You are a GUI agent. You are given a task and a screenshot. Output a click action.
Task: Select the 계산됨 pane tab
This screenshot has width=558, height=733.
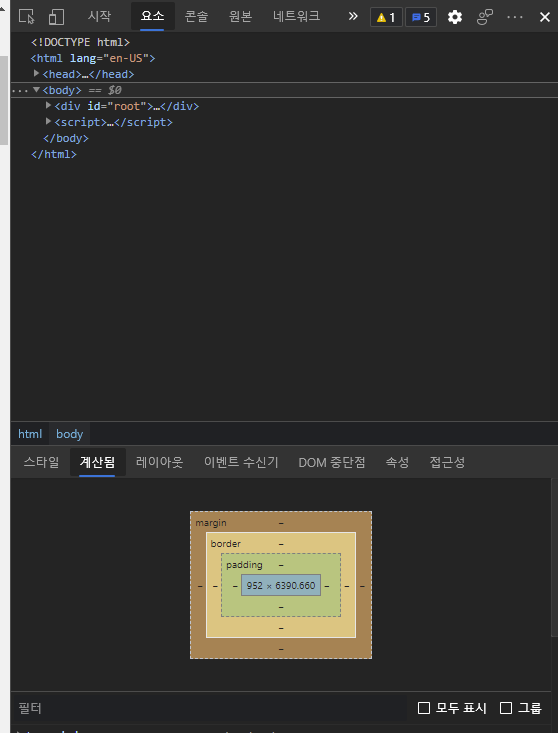97,462
